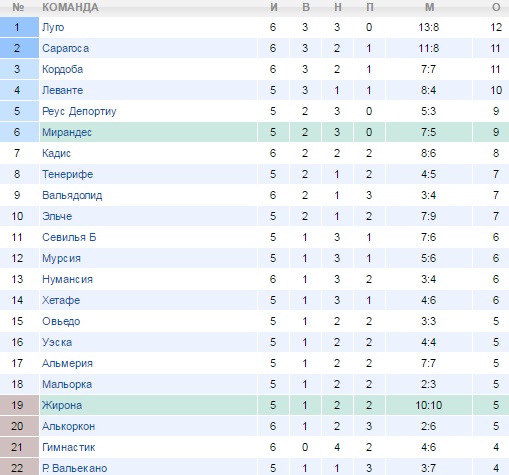
Task: Open the Луго team link
Action: [53, 27]
